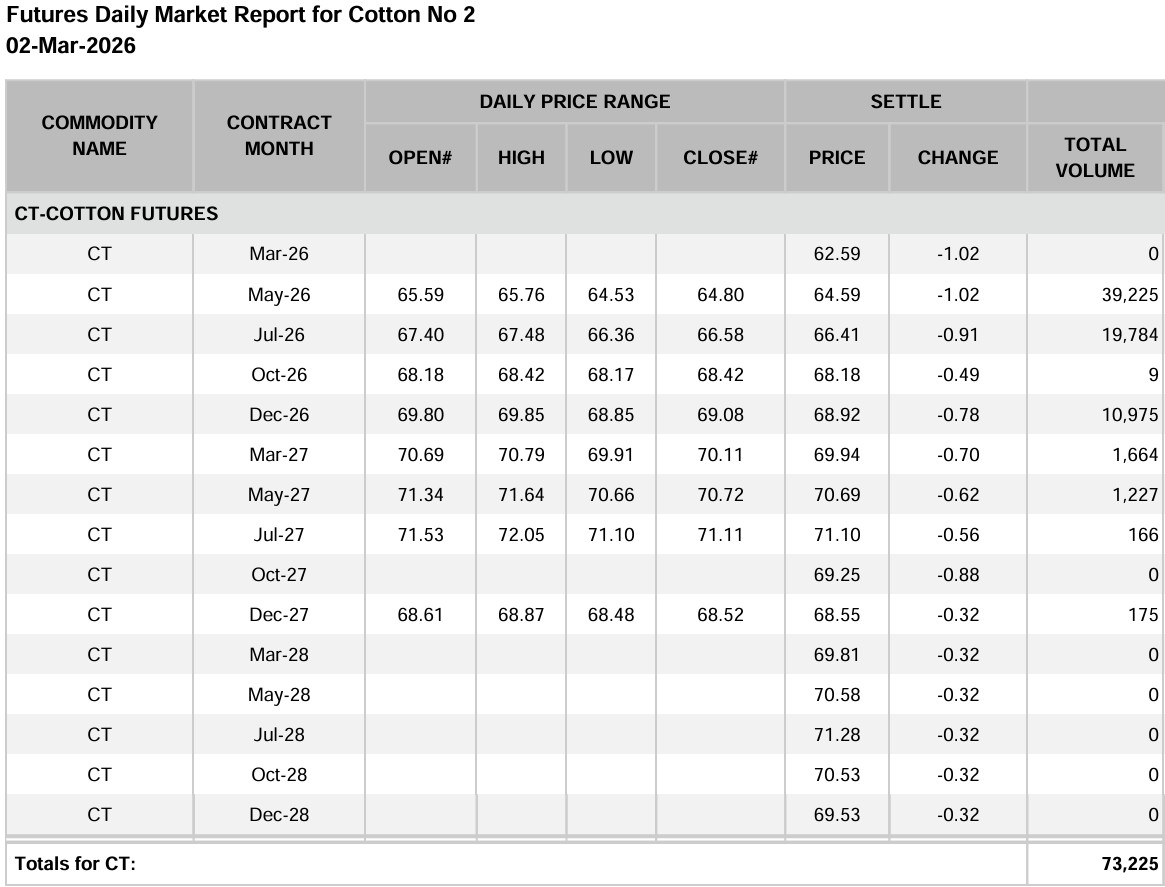Click the Dec-28 settle price 69.53
The image size is (1165, 887).
click(x=837, y=815)
